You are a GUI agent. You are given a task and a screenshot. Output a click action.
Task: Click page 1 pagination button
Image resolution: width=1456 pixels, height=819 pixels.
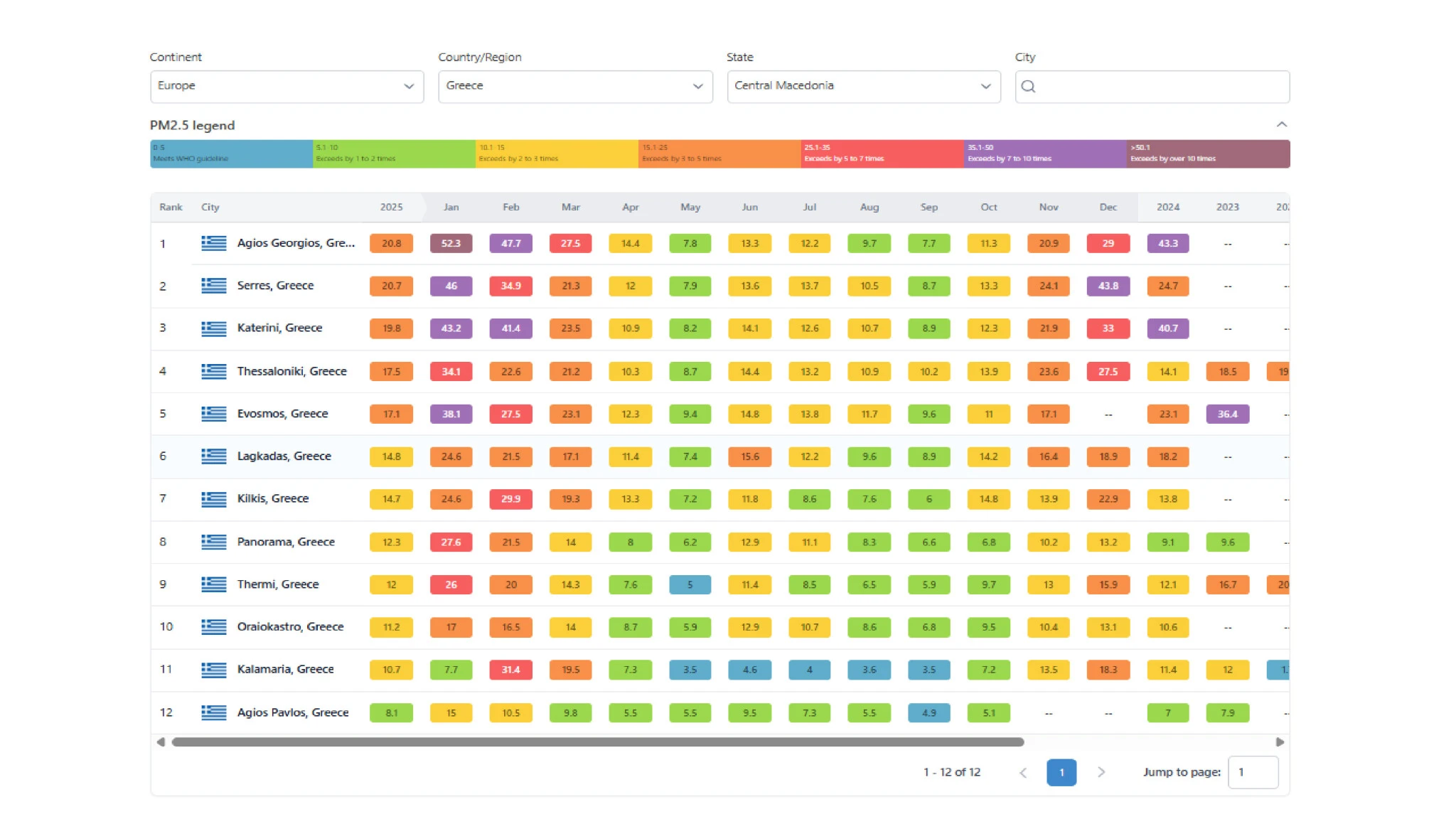[1061, 772]
